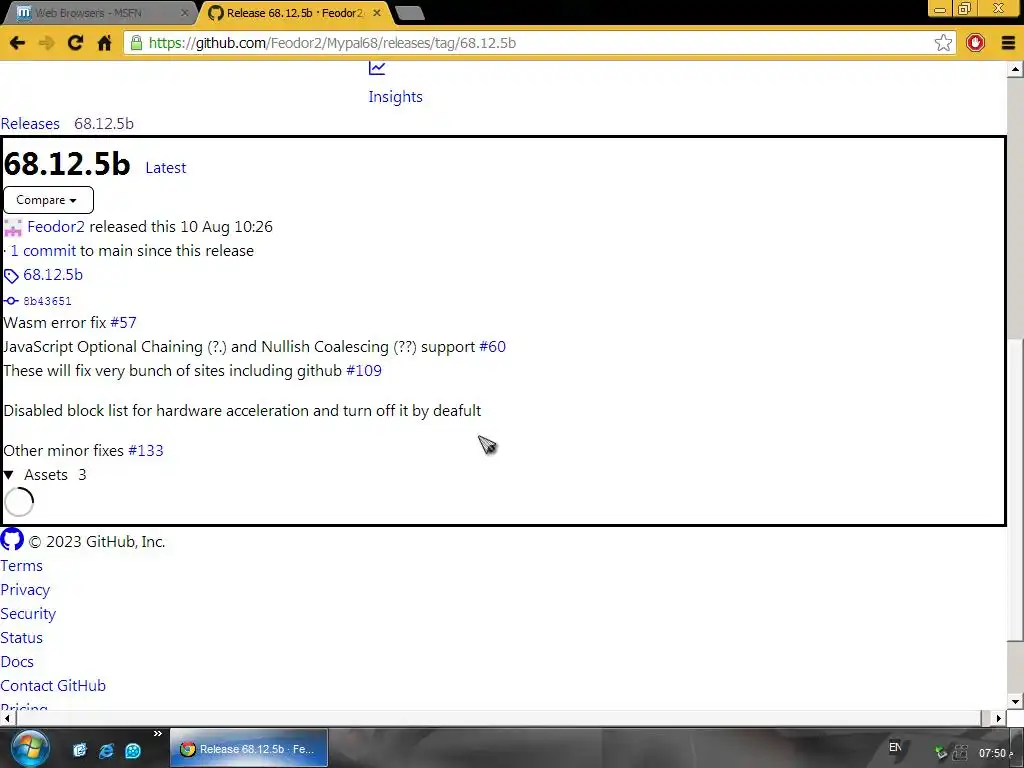Click the network tray icon
The image size is (1024, 768).
941,753
